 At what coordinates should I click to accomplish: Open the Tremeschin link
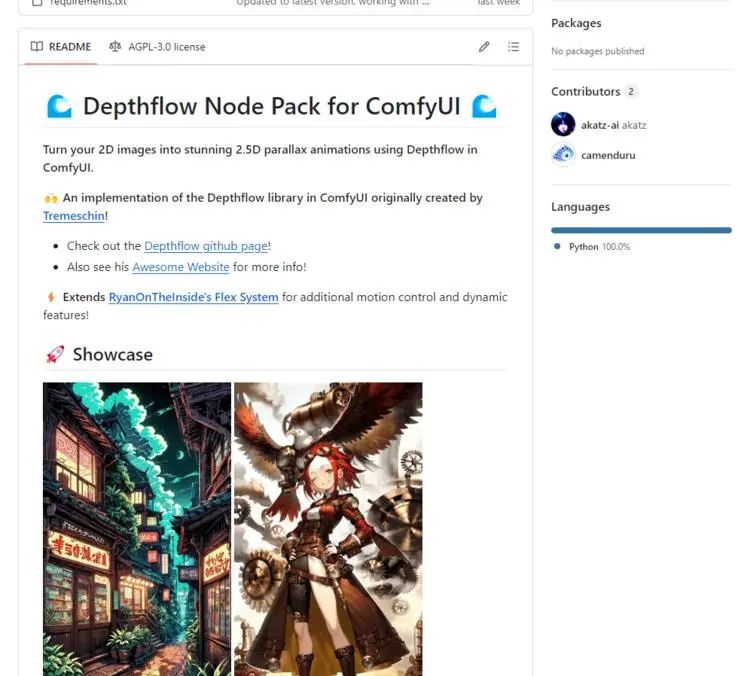74,216
